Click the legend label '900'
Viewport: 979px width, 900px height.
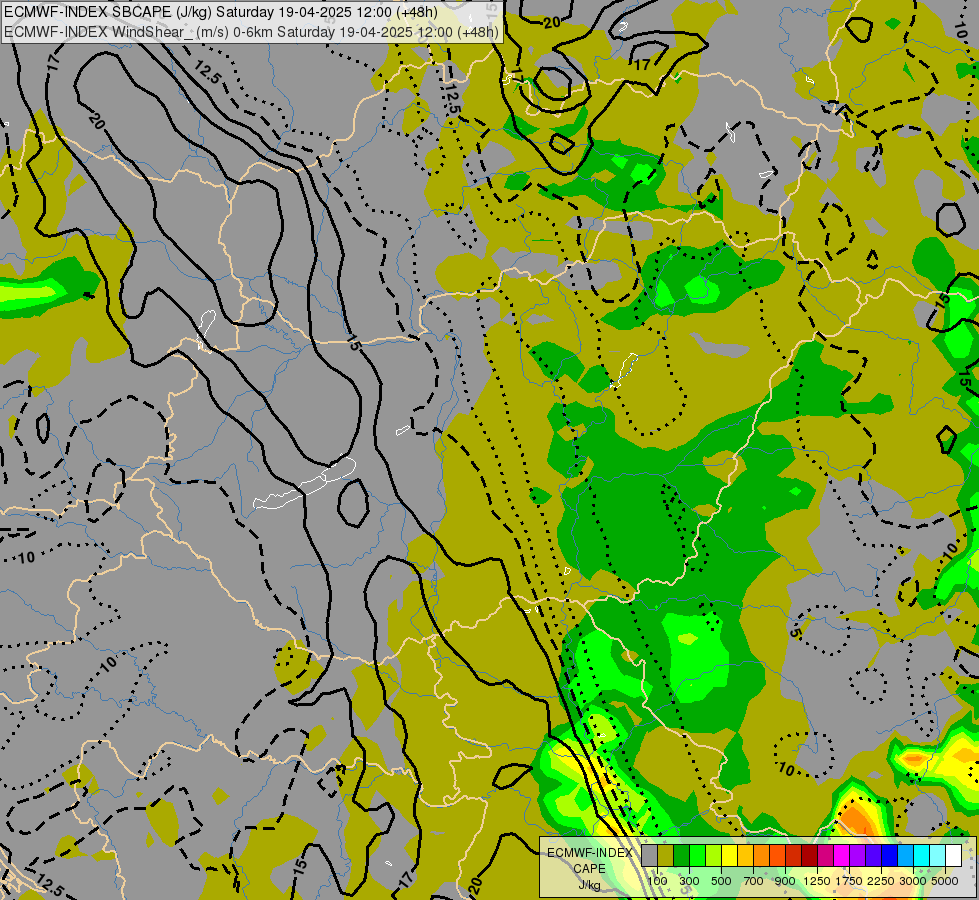click(x=785, y=881)
